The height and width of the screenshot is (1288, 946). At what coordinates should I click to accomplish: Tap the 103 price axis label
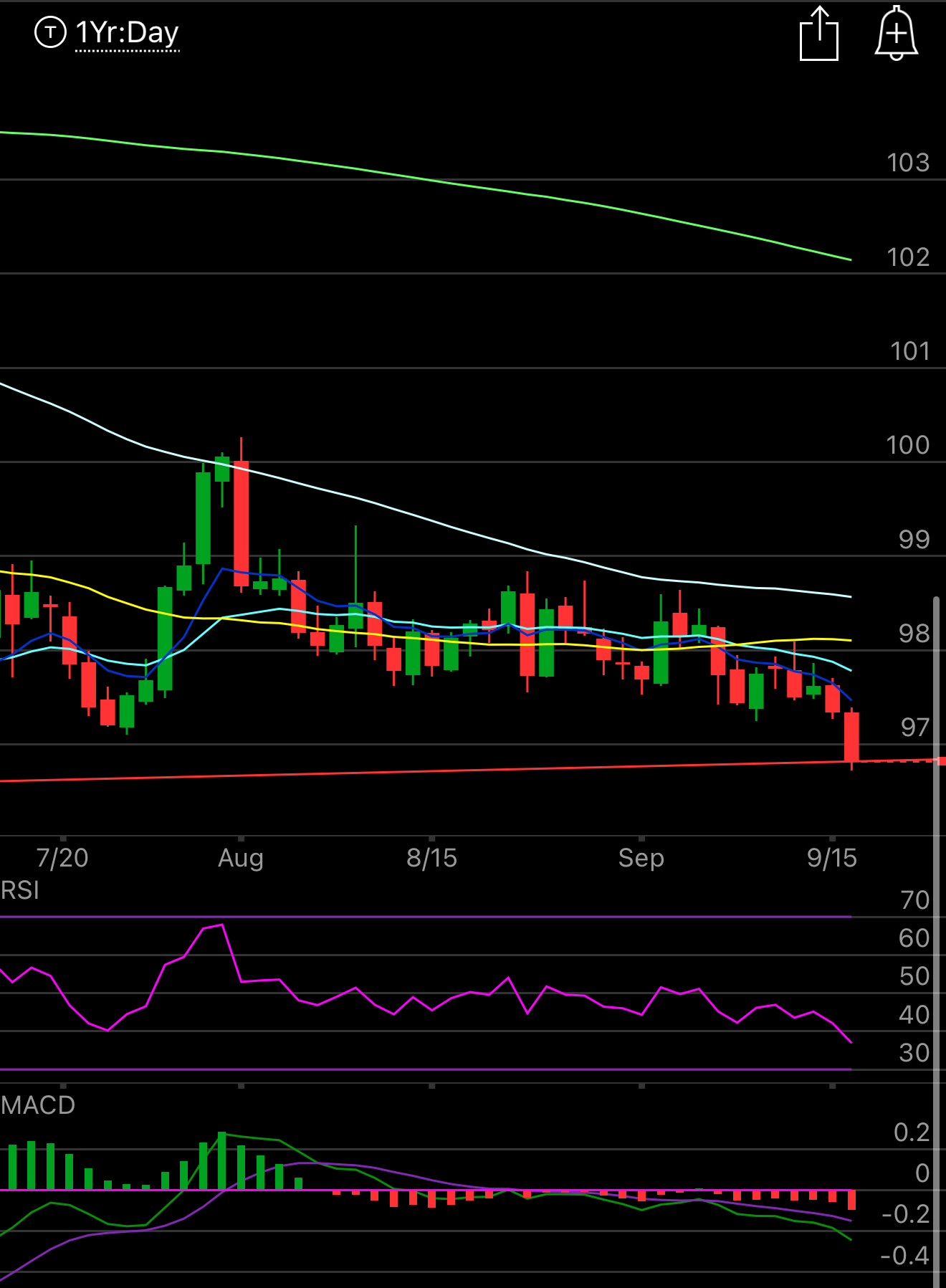pyautogui.click(x=908, y=163)
